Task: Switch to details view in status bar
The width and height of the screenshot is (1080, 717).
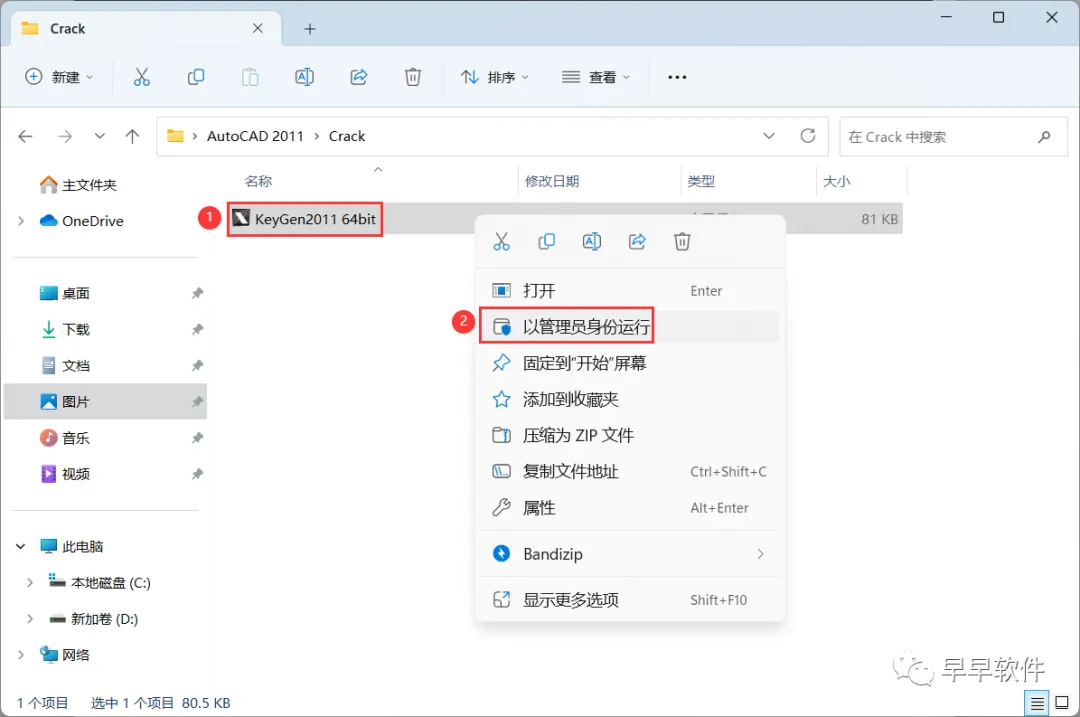Action: coord(1037,703)
